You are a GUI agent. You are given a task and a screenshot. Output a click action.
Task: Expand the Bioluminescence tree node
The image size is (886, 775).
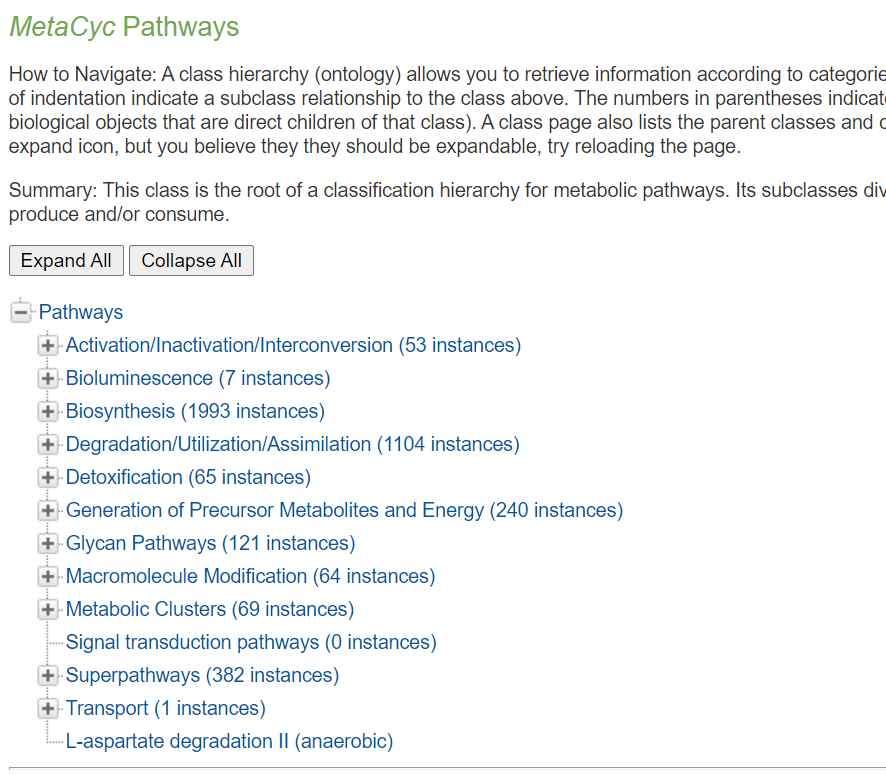coord(47,379)
